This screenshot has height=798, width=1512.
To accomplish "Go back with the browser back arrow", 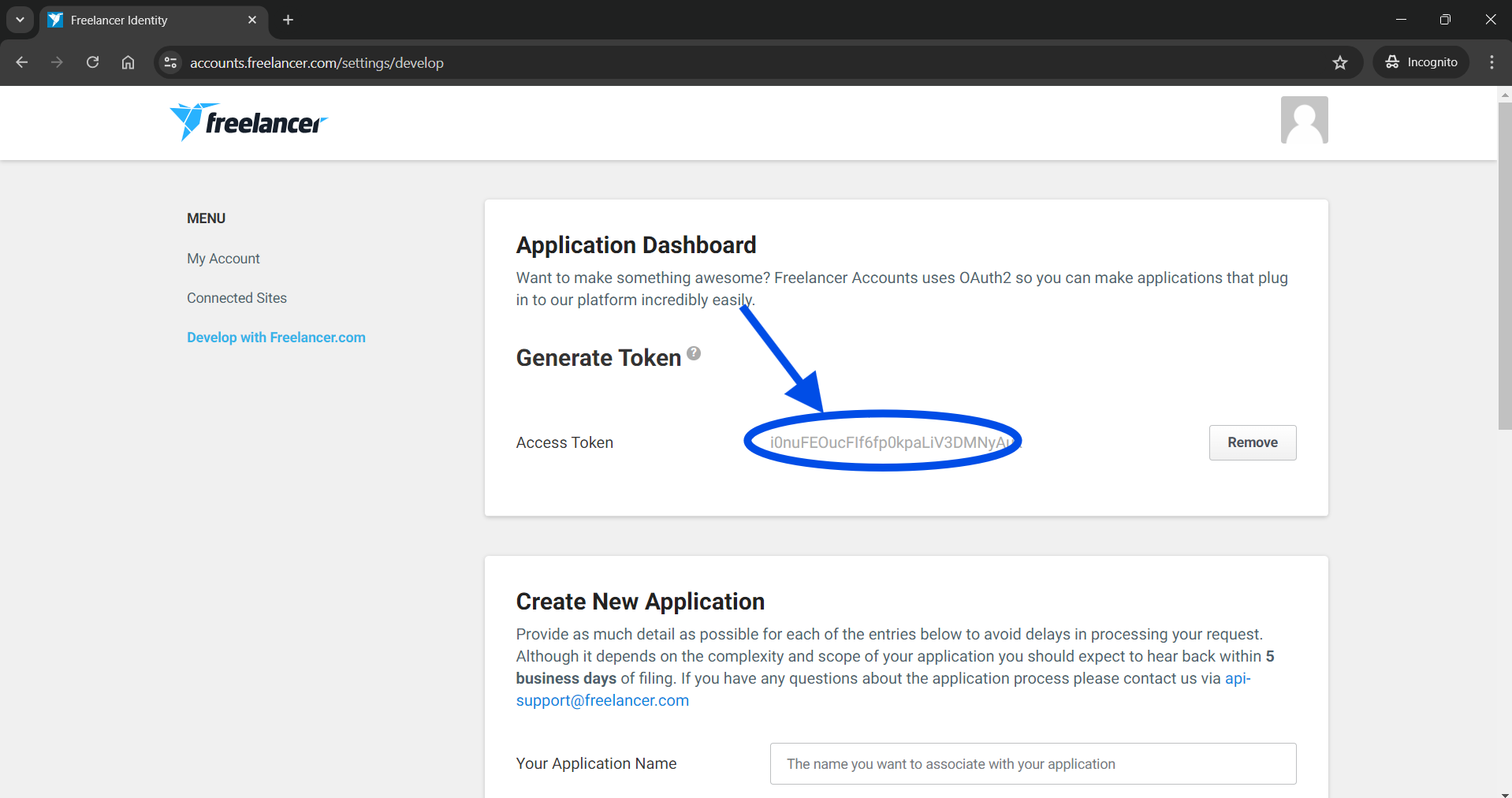I will click(22, 62).
